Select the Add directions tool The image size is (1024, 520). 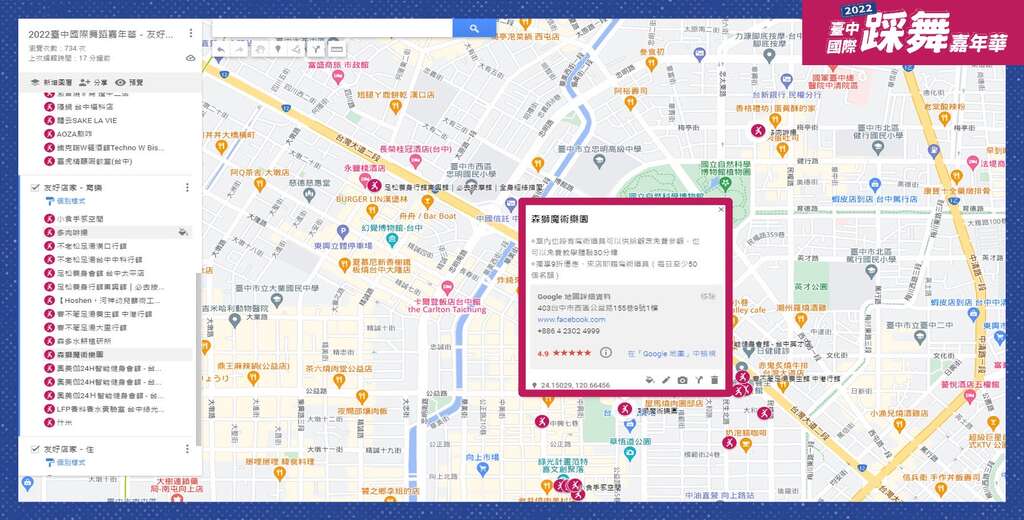315,49
